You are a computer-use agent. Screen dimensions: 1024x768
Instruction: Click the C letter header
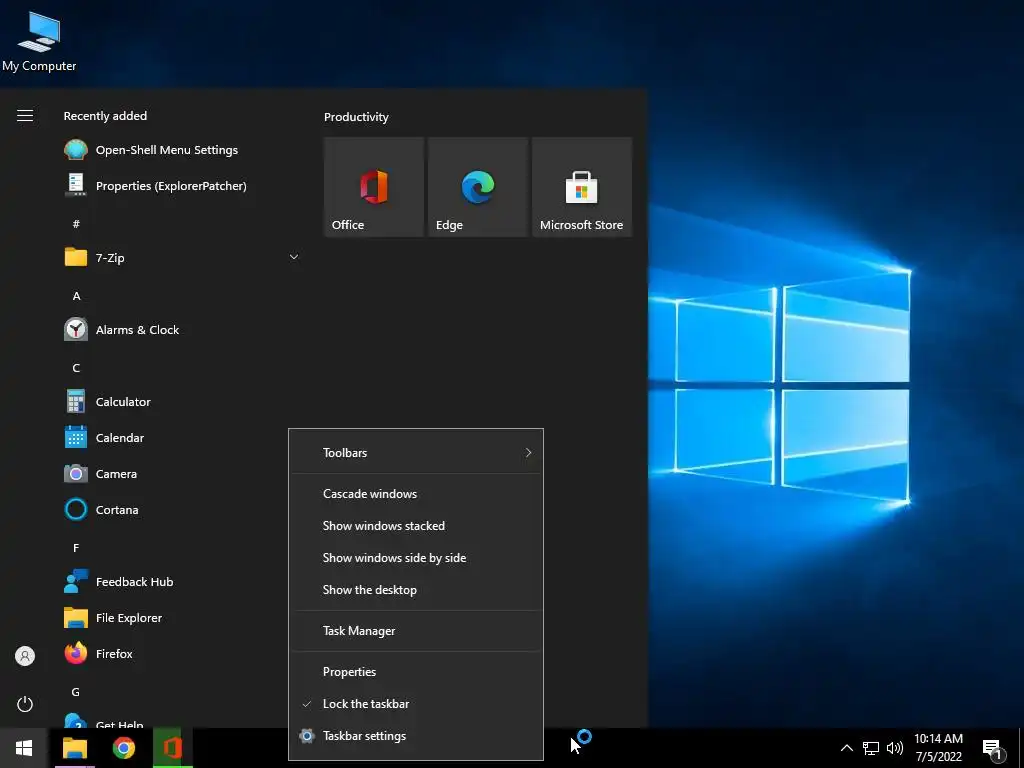(76, 368)
